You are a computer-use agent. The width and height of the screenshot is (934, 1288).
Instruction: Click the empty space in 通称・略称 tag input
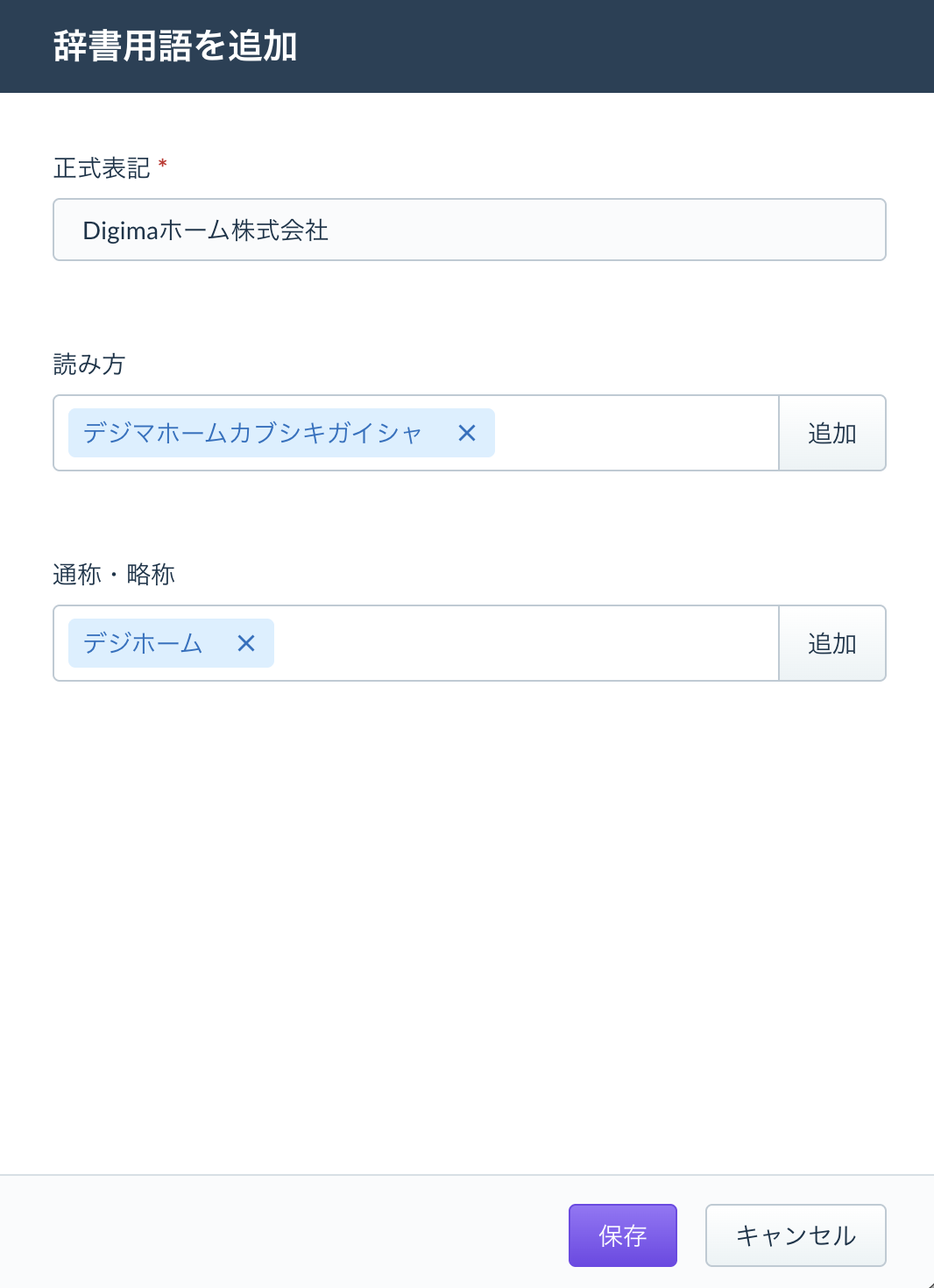[x=526, y=643]
